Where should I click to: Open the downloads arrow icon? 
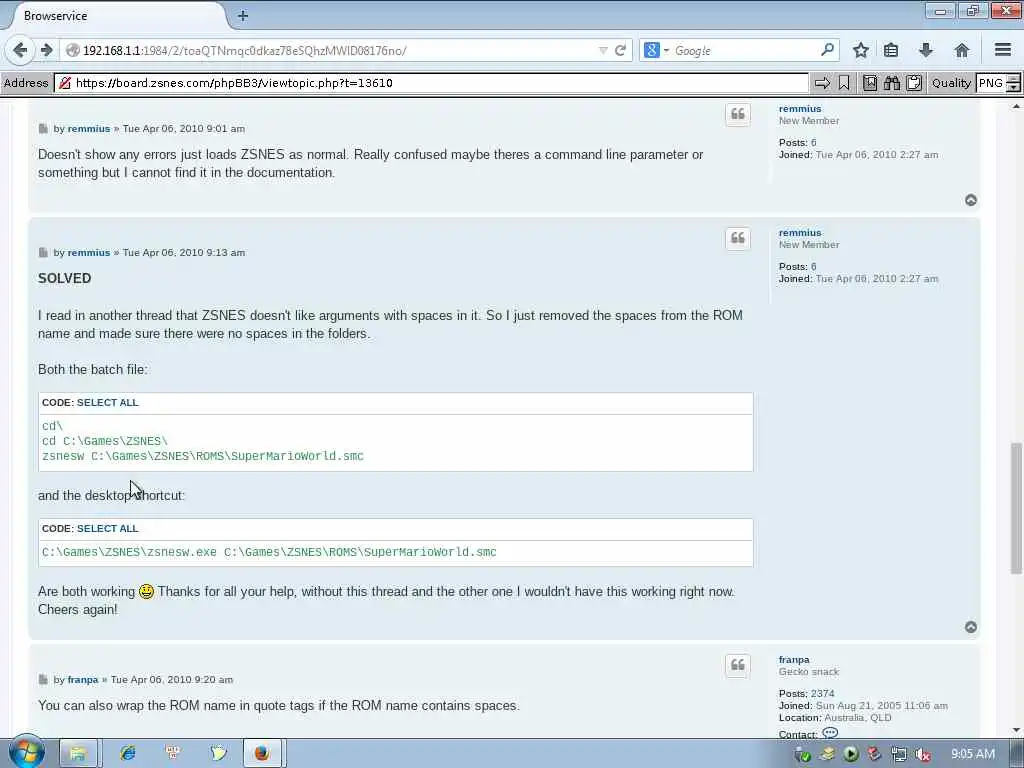click(925, 50)
